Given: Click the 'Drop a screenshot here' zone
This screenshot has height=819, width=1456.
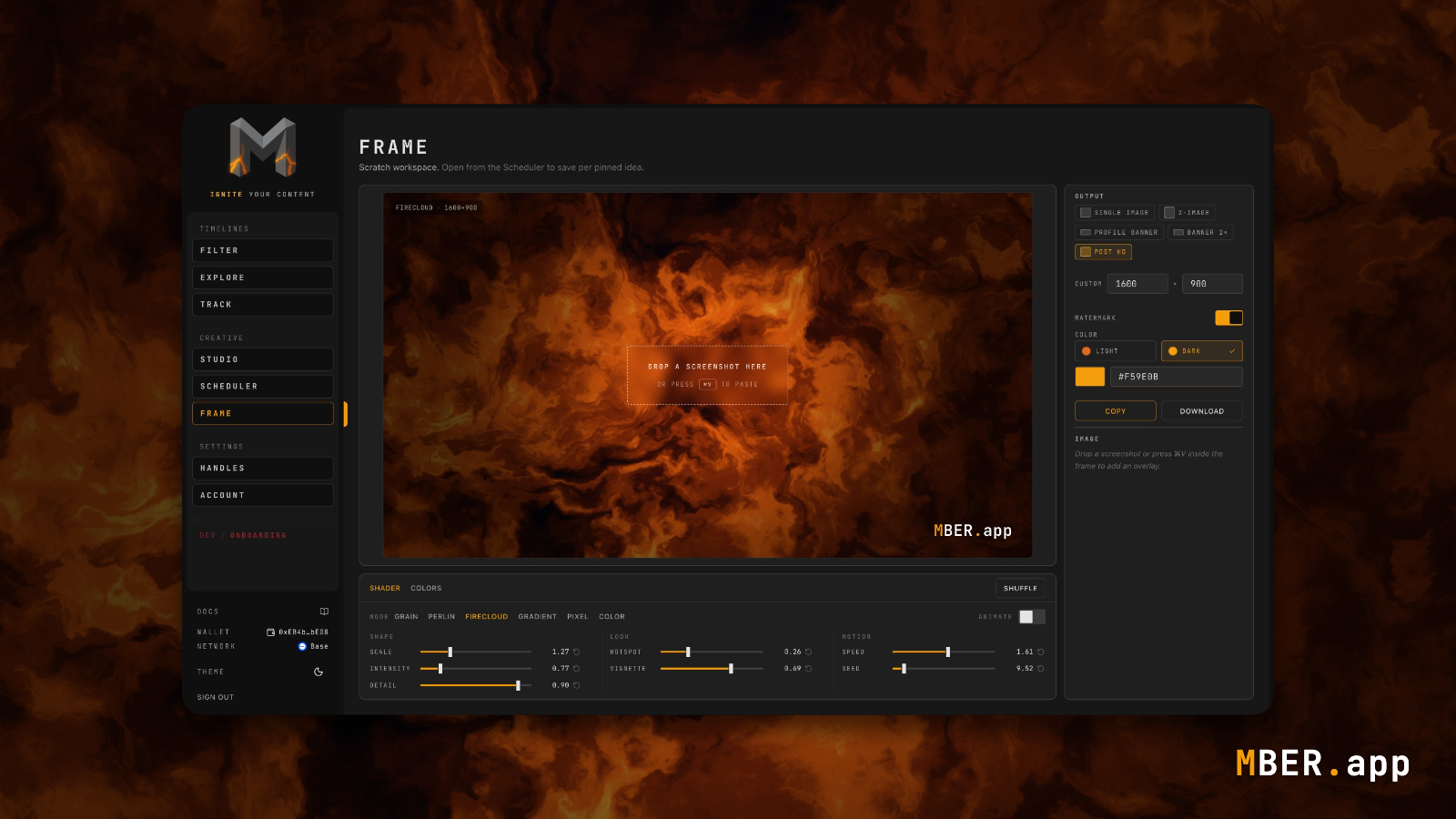Looking at the screenshot, I should 707,375.
